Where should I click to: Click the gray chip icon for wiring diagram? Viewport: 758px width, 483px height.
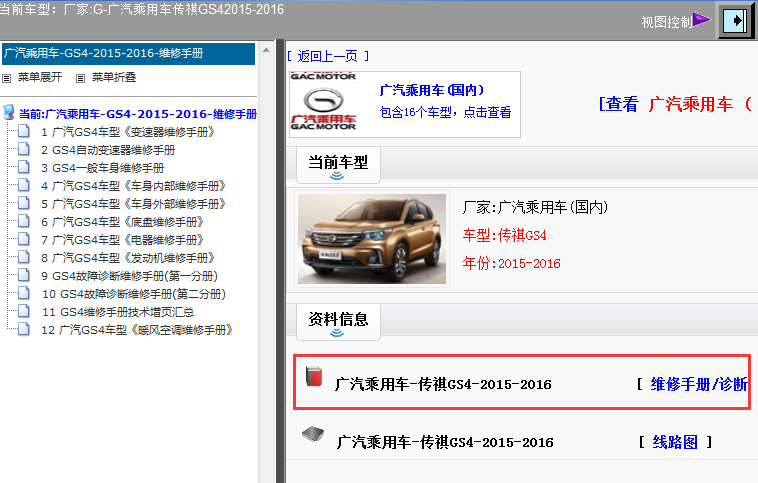313,434
